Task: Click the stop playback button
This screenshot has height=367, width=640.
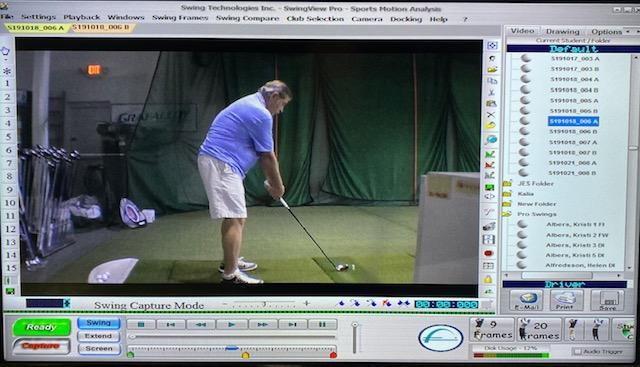Action: coord(141,325)
